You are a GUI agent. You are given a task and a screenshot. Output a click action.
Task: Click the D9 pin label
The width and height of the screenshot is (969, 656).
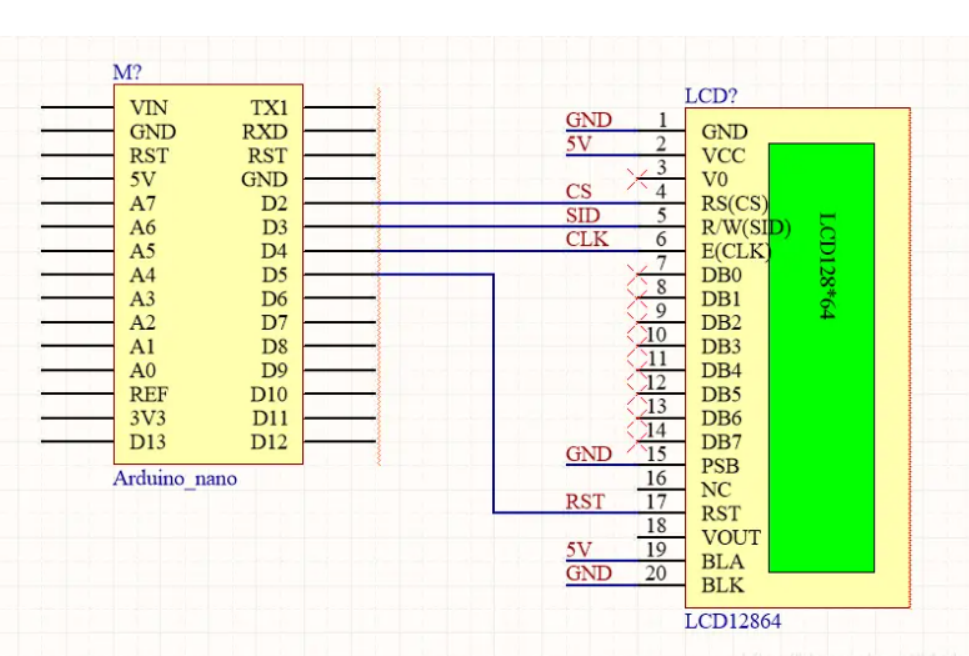coord(274,371)
